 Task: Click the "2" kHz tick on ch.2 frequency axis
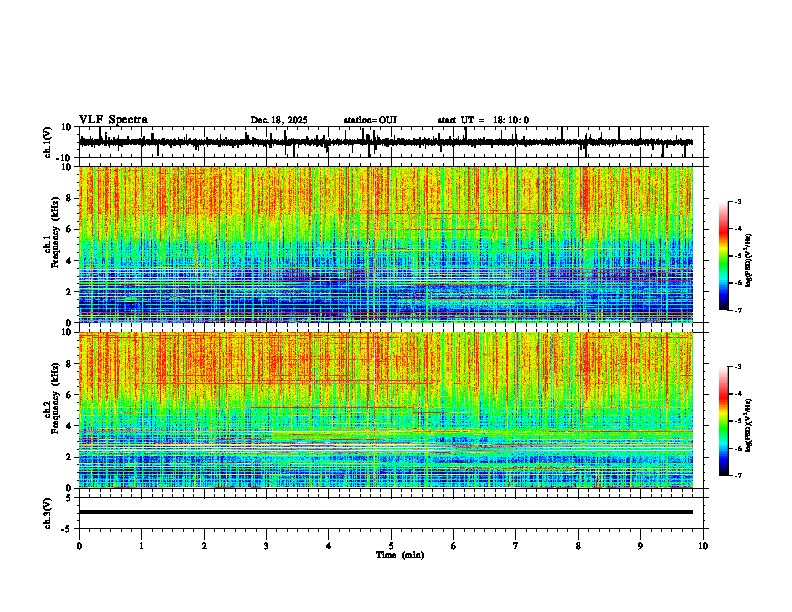click(69, 457)
